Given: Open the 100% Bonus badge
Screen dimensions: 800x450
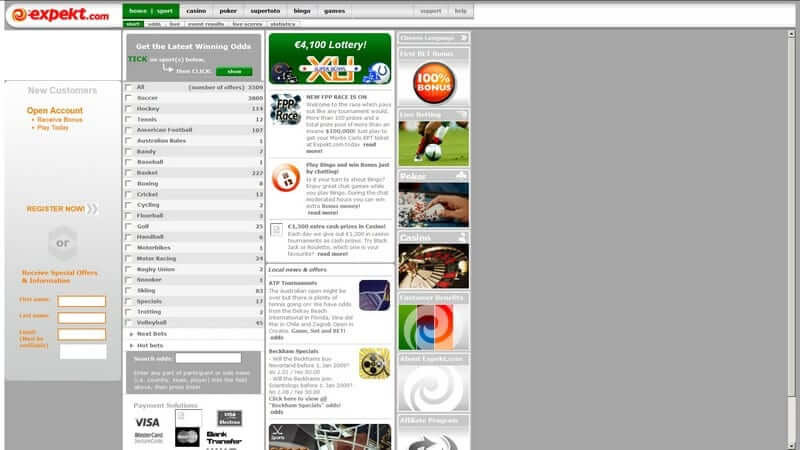Looking at the screenshot, I should (434, 83).
